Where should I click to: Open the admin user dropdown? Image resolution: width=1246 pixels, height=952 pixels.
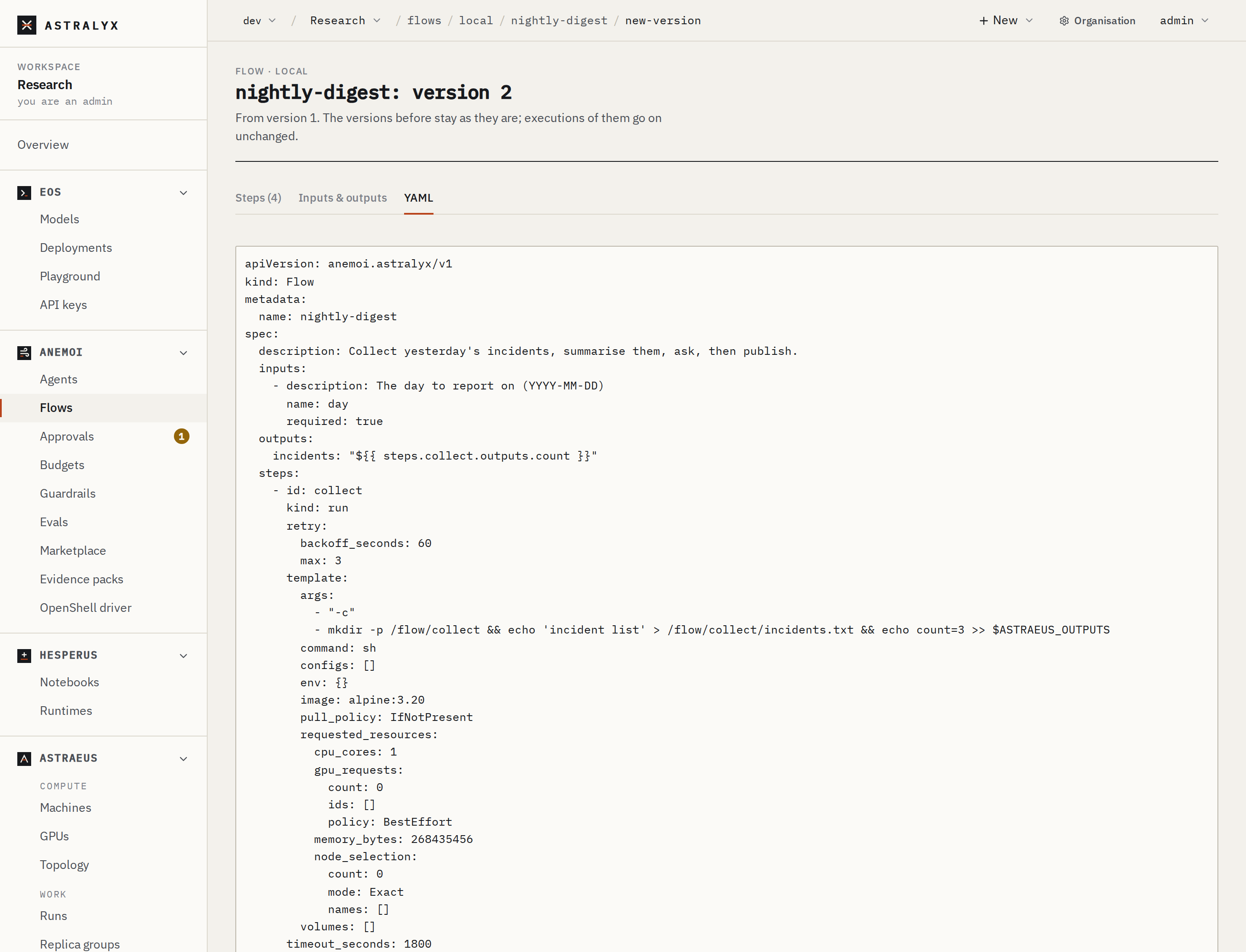tap(1184, 20)
